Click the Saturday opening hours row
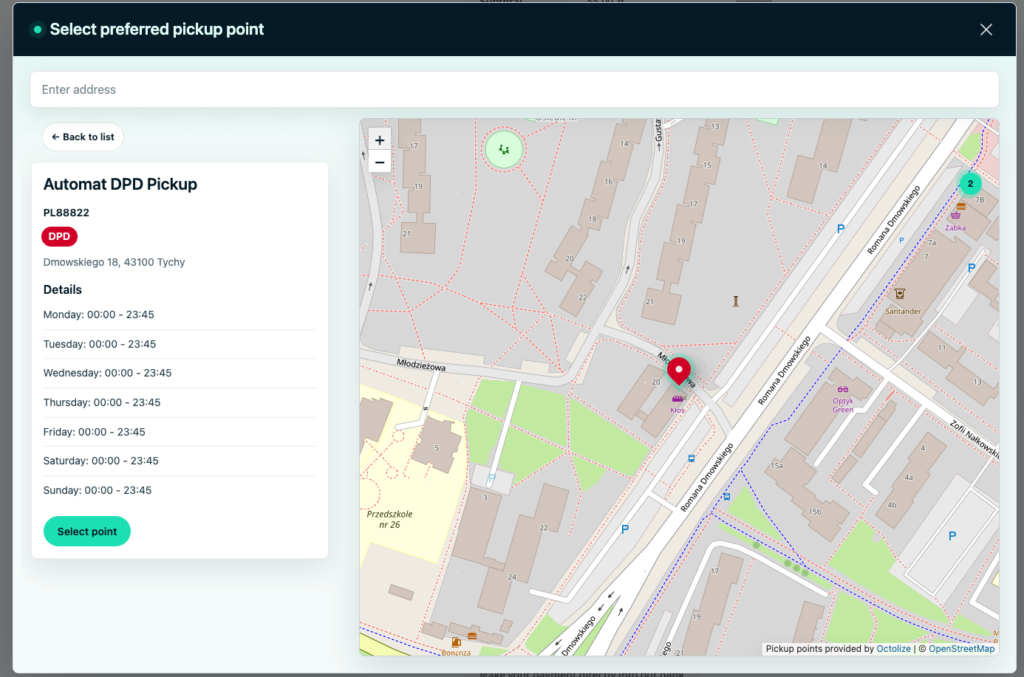This screenshot has width=1024, height=677. [x=180, y=461]
